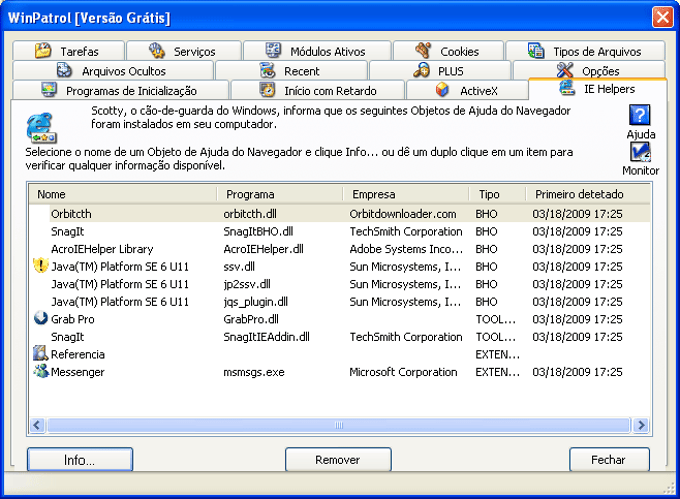
Task: Sort by the Programa column header
Action: point(280,194)
